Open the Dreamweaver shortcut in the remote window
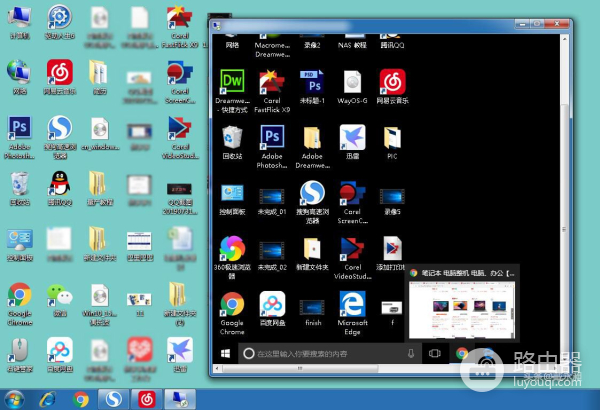 (x=232, y=83)
